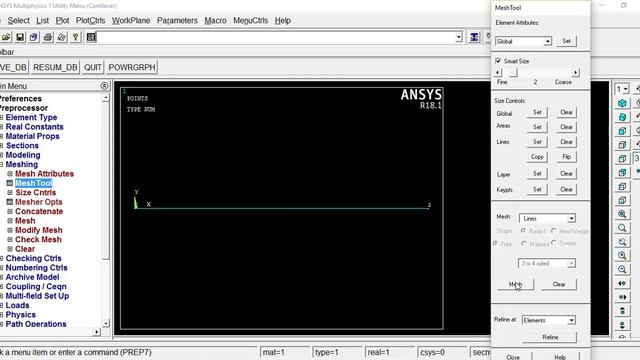Viewport: 640px width, 360px height.
Task: Click the Zoom to Fit magnifier icon
Action: pos(622,214)
